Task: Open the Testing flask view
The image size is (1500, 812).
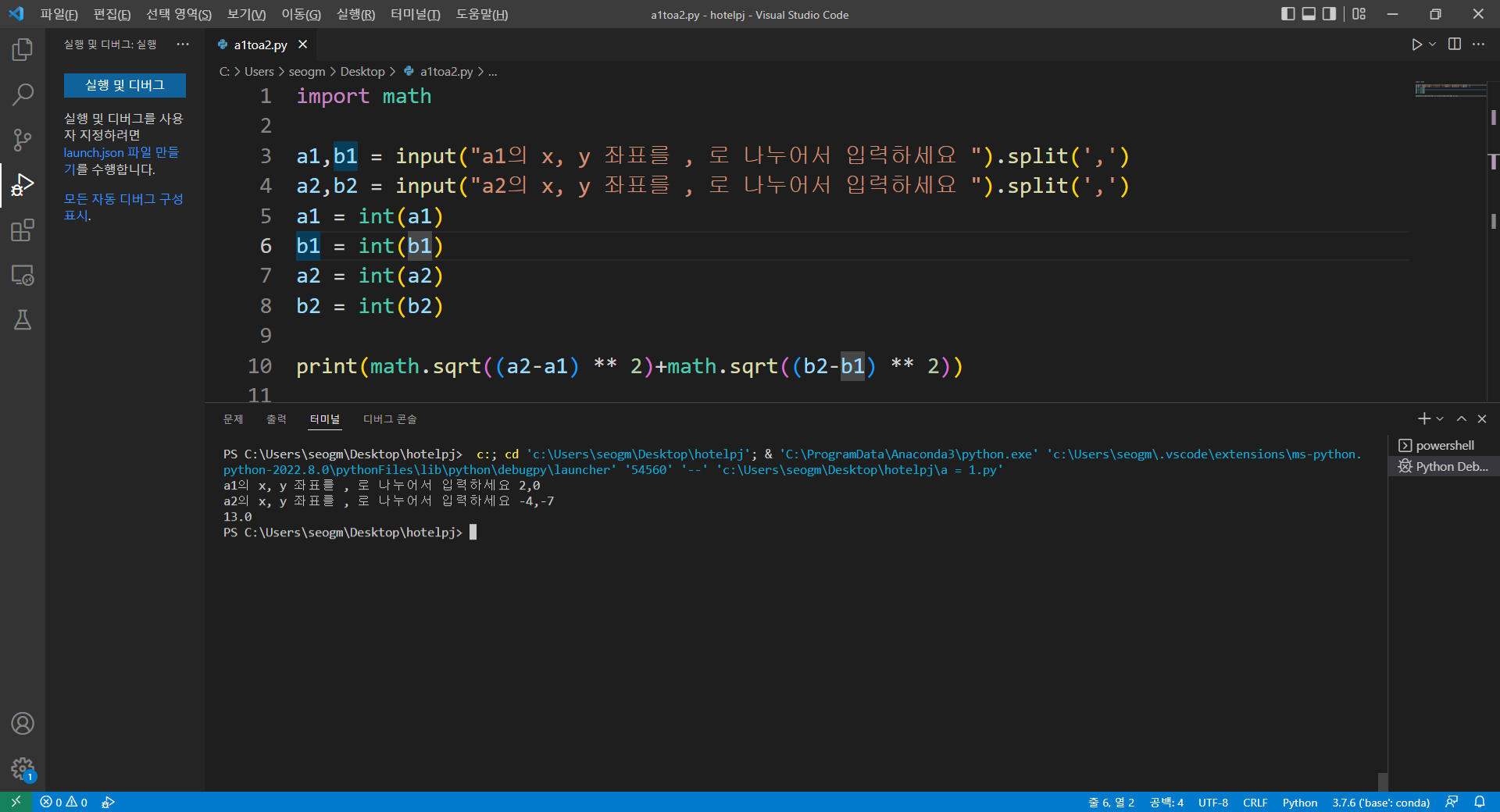Action: tap(23, 320)
